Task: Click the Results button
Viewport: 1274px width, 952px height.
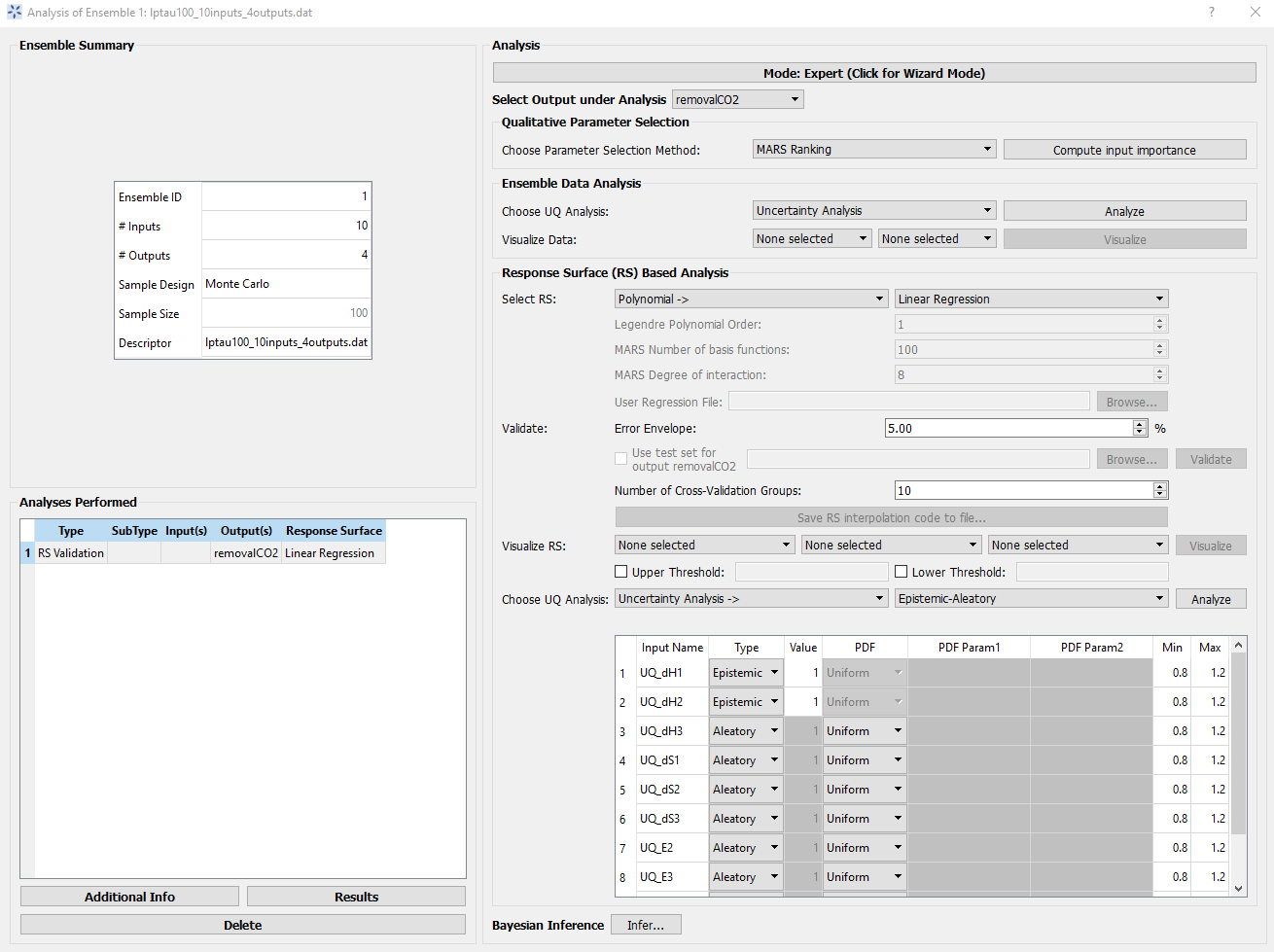Action: (x=356, y=897)
